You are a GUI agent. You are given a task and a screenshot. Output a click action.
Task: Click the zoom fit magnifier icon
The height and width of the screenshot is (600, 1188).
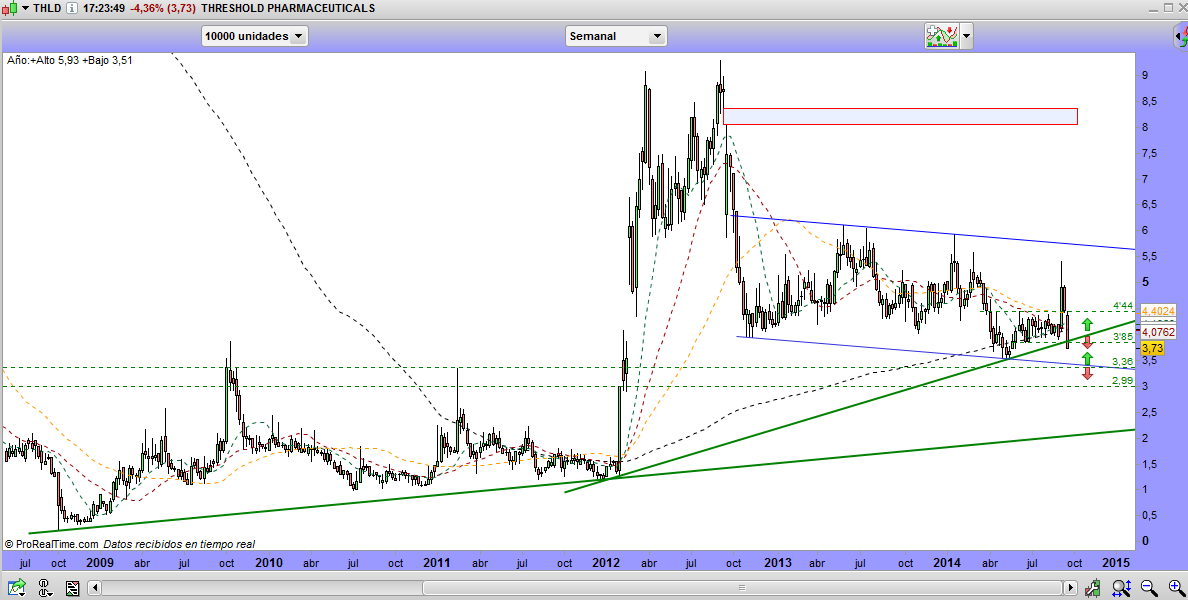pos(1121,588)
